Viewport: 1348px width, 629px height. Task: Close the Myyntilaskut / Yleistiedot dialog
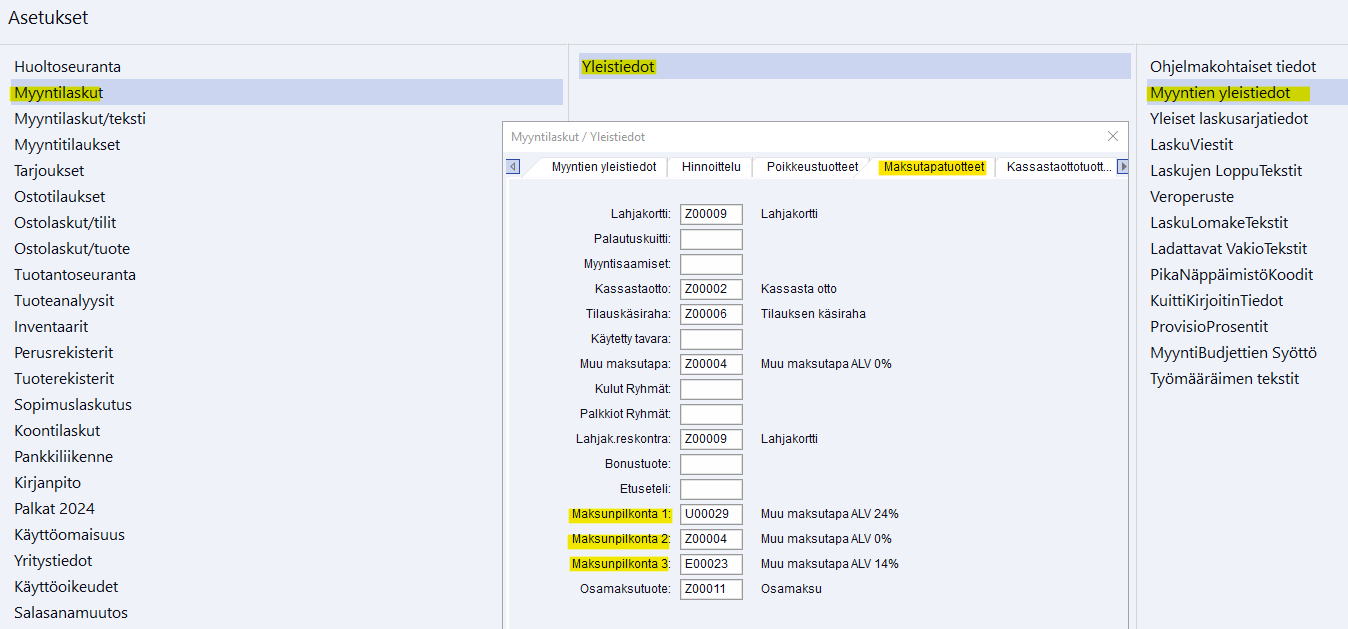[x=1113, y=136]
